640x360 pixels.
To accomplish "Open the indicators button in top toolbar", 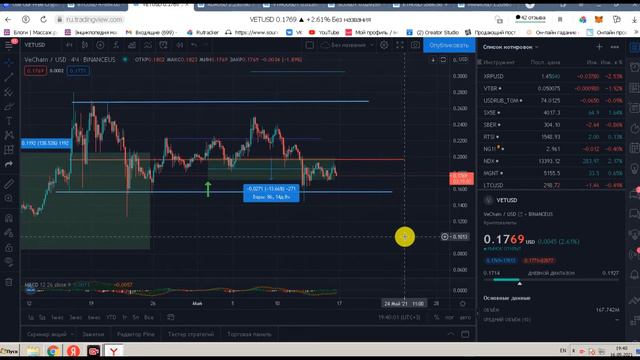I will (x=116, y=45).
